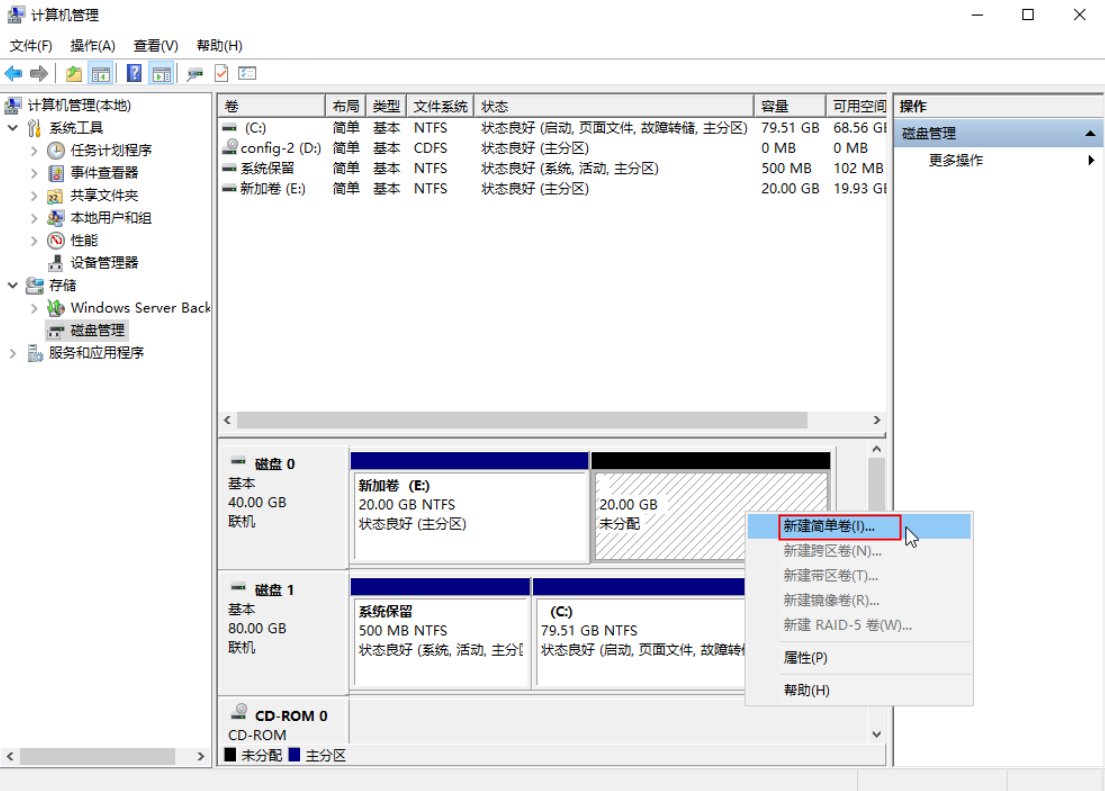This screenshot has width=1105, height=791.
Task: Click the disk with magnifier toolbar icon
Action: (195, 73)
